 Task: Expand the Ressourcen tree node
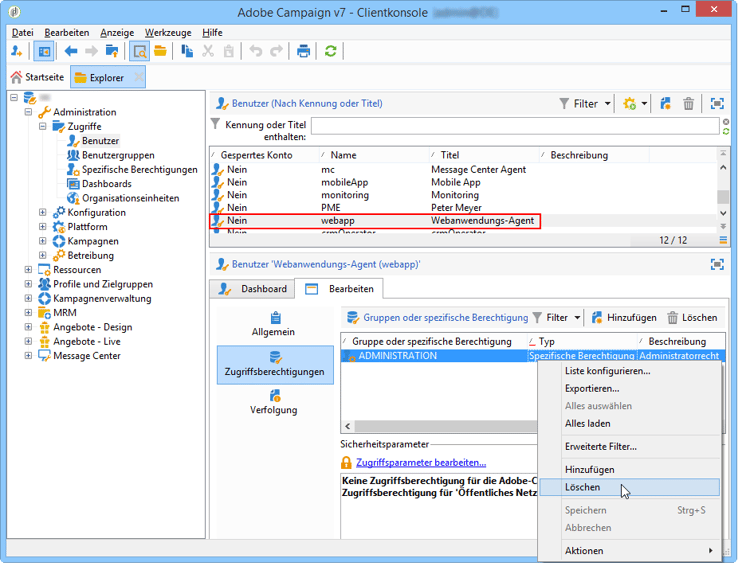pyautogui.click(x=28, y=270)
